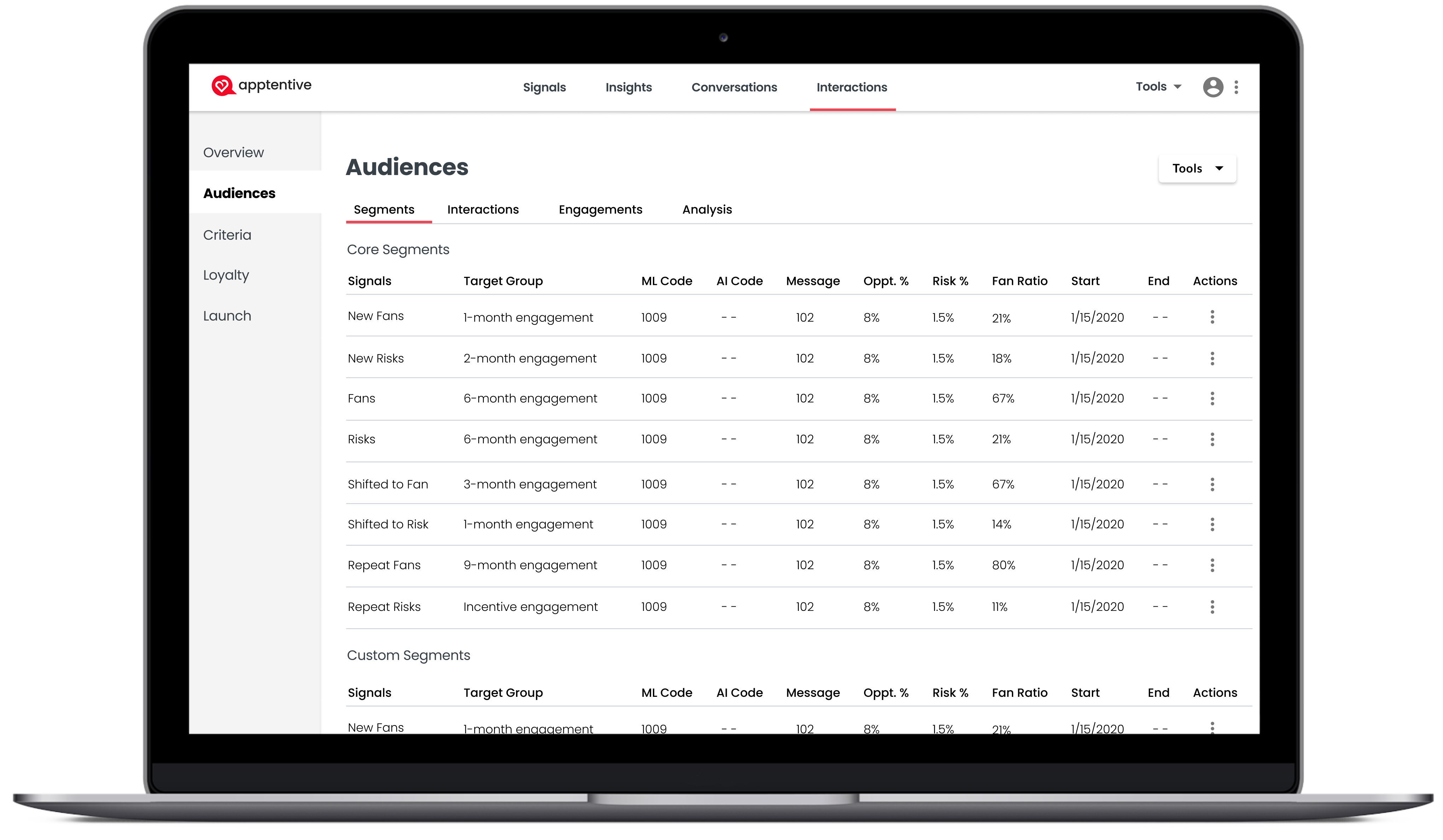Open actions menu for Shifted to Fan row
This screenshot has width=1443, height=840.
(1212, 484)
